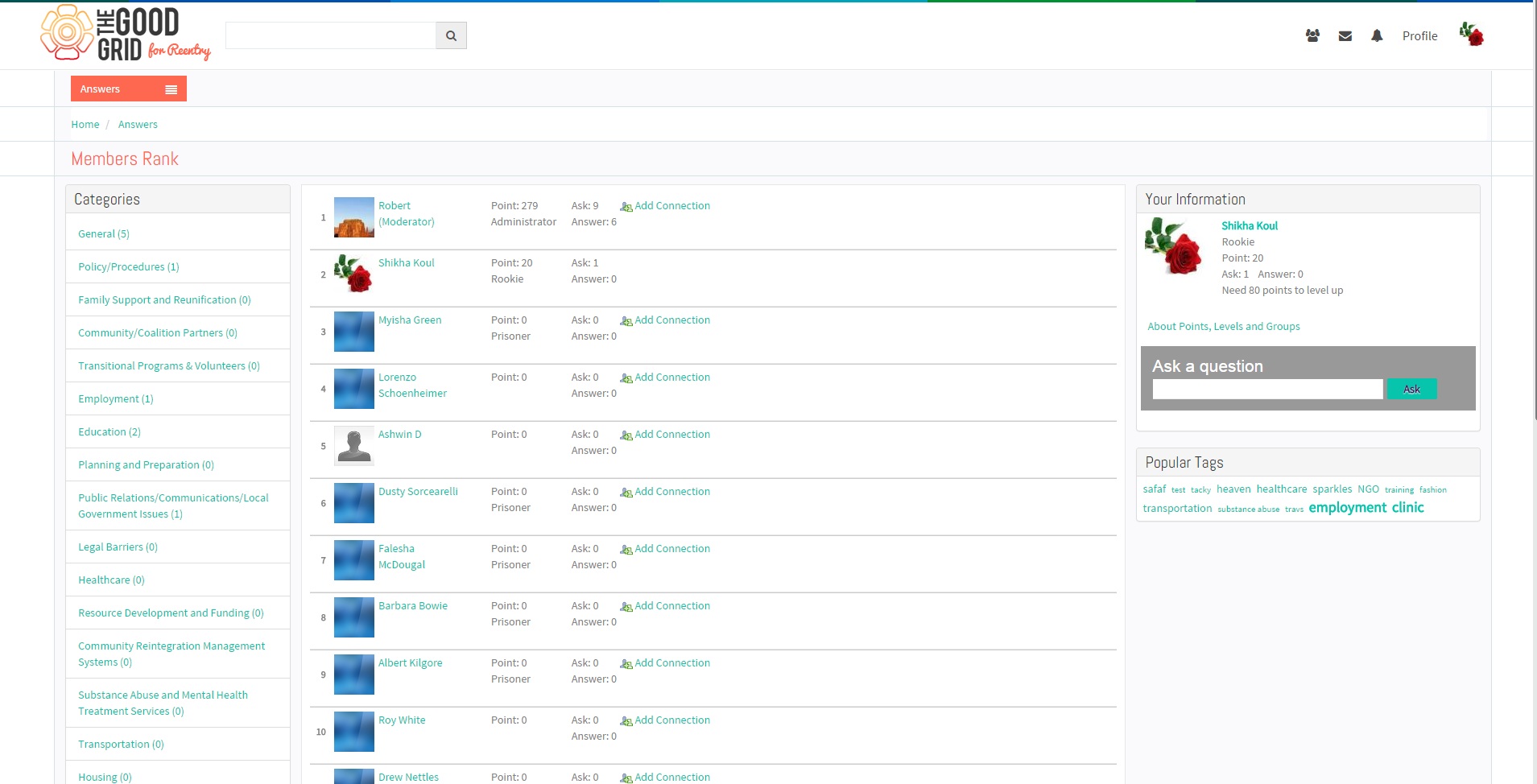The height and width of the screenshot is (784, 1537).
Task: Select Policy/Procedures (1) category
Action: pos(129,267)
